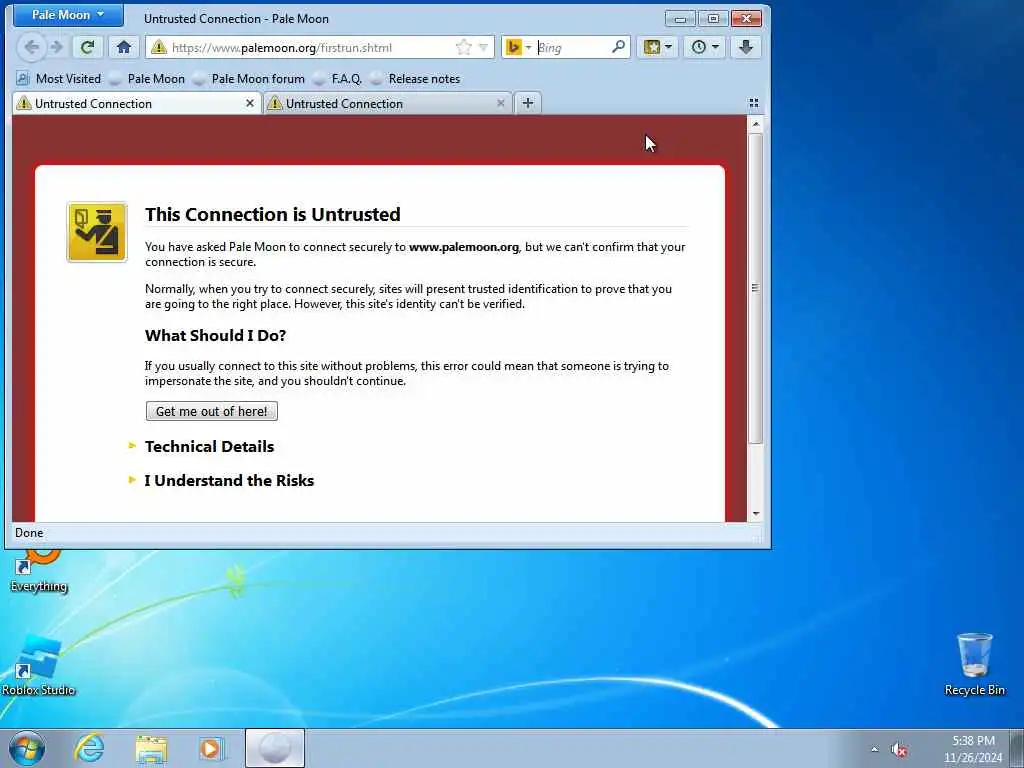Image resolution: width=1024 pixels, height=768 pixels.
Task: Close the Pale Moon window
Action: pyautogui.click(x=746, y=19)
